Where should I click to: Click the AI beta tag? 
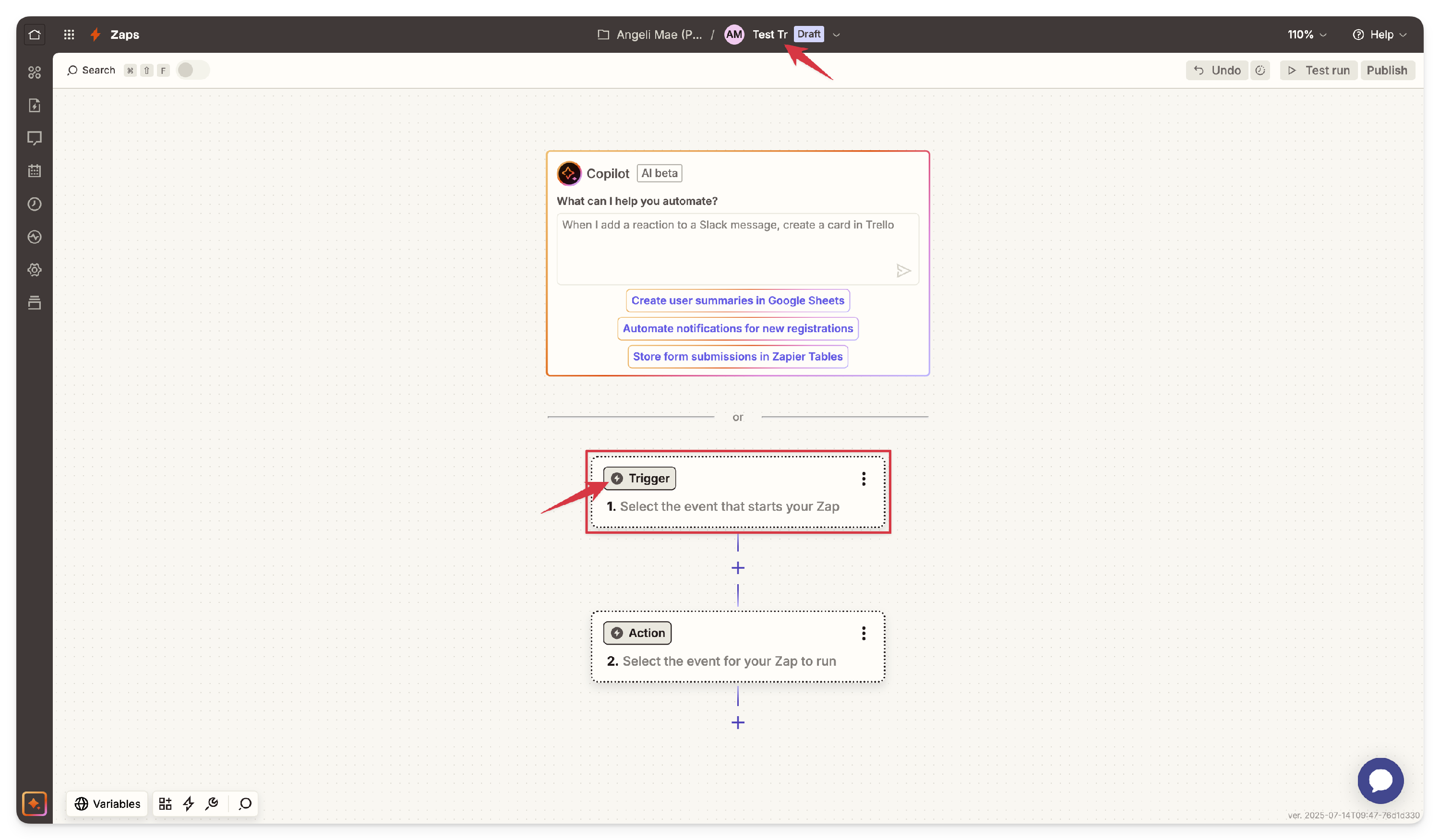click(660, 173)
